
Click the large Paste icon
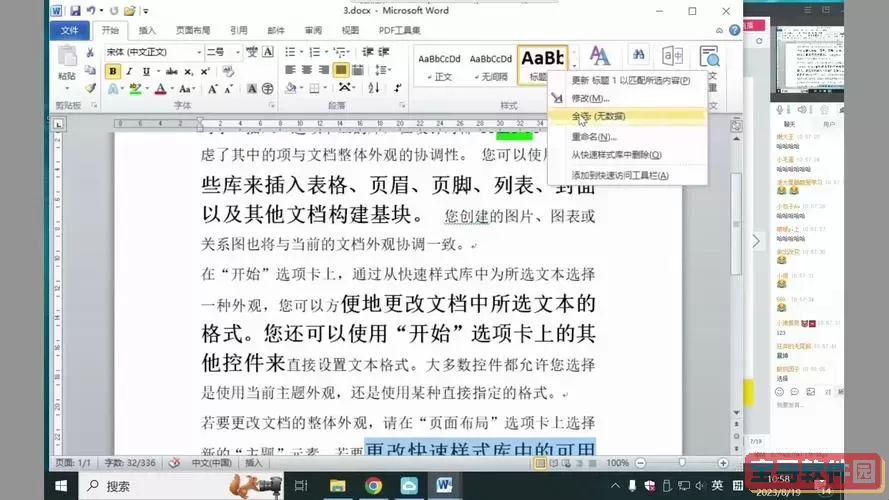pos(67,57)
